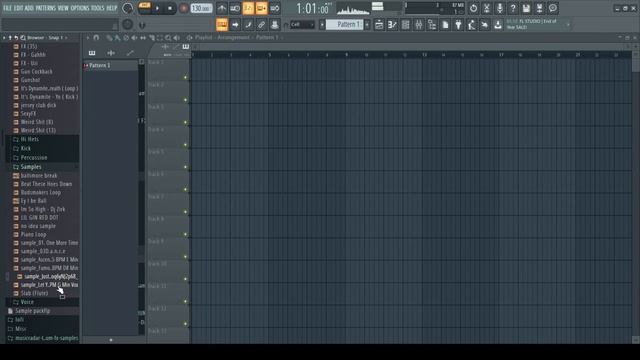Viewport: 640px width, 360px height.
Task: Open the piano roll view
Action: (x=392, y=25)
